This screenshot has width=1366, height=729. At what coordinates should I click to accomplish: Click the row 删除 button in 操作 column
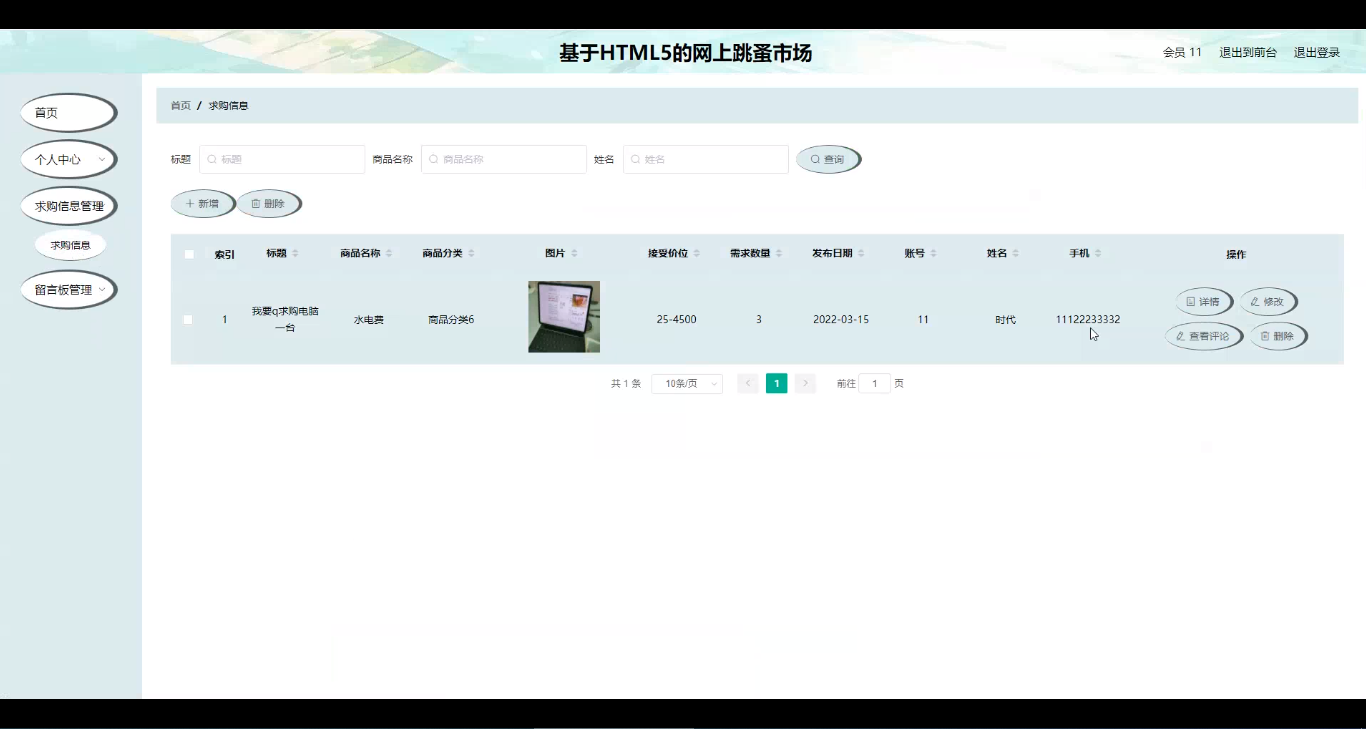pos(1279,336)
